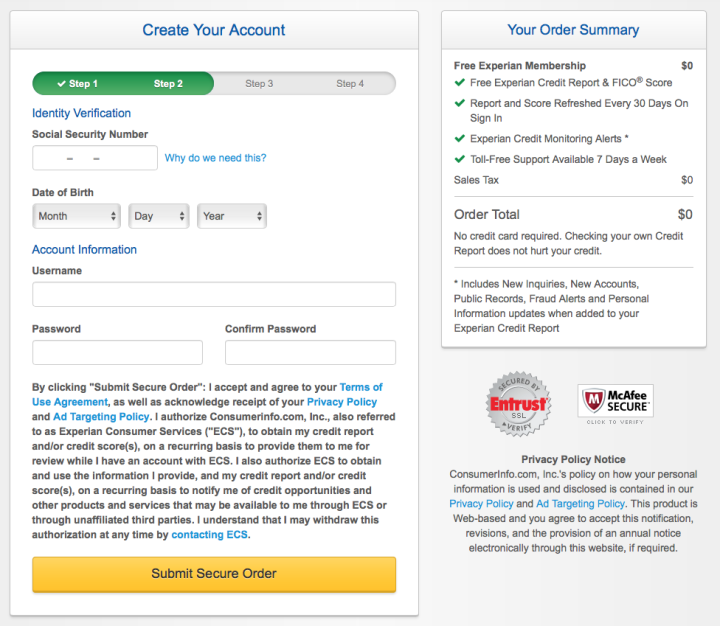Click the Entrust SSL secured seal
The height and width of the screenshot is (626, 720).
517,404
